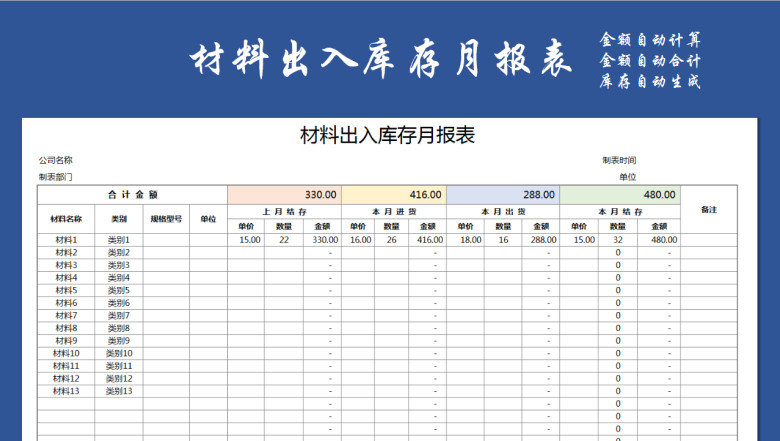Select the 材料13 cell
Viewport: 780px width, 441px height.
point(66,391)
